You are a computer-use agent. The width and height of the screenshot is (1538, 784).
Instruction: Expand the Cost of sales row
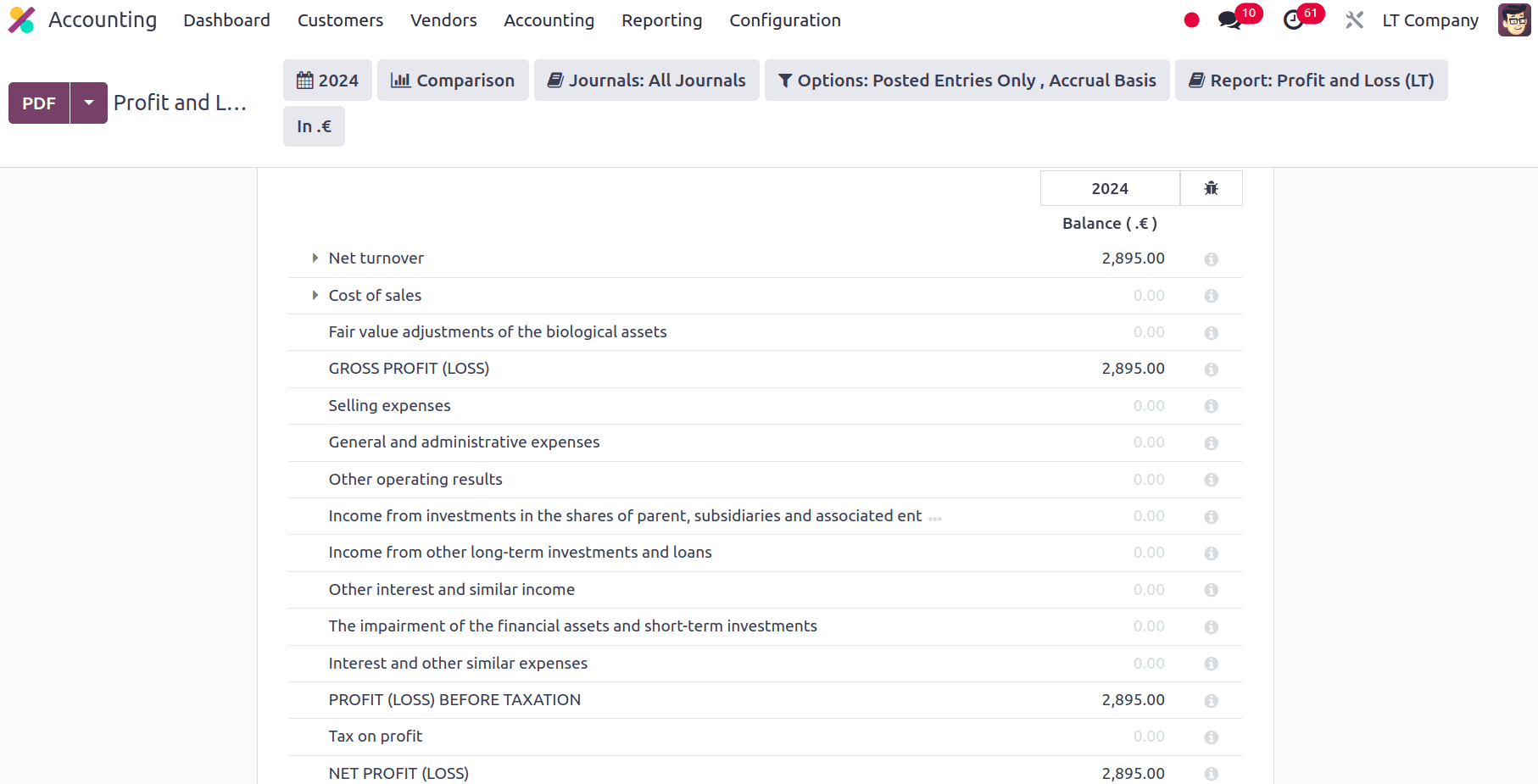(x=315, y=296)
